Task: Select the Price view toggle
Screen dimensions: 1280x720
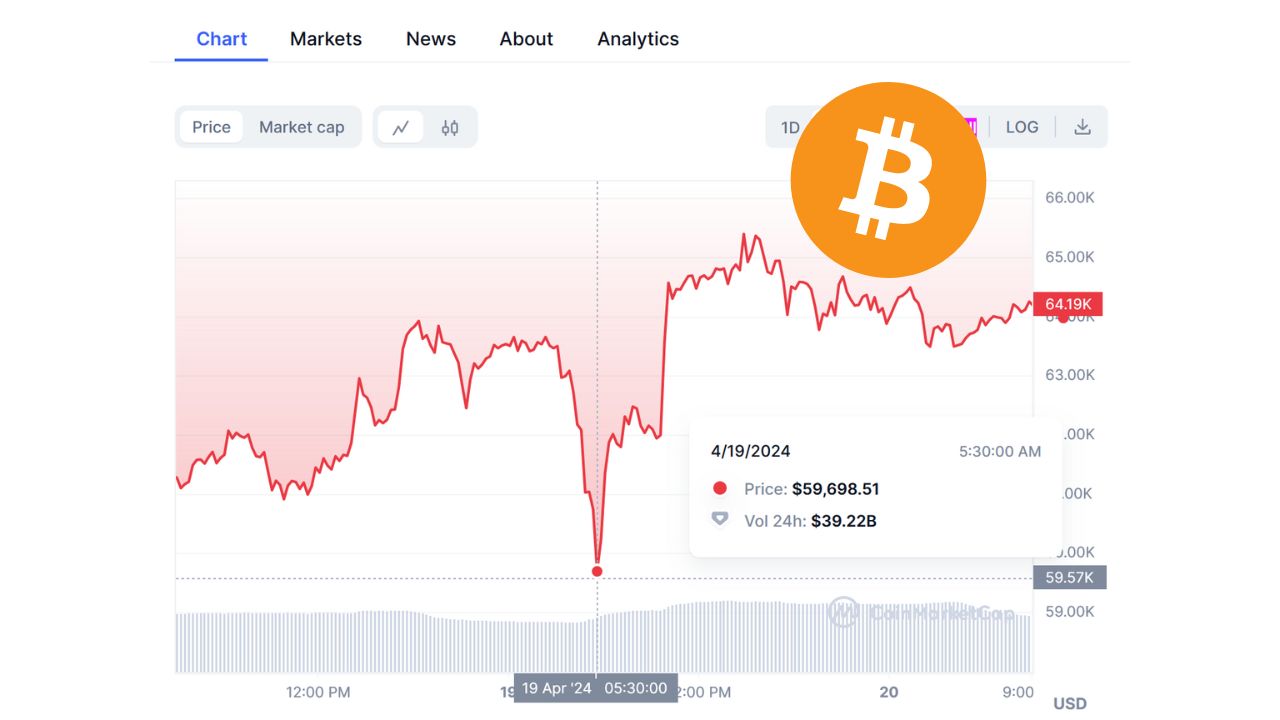Action: pos(211,127)
